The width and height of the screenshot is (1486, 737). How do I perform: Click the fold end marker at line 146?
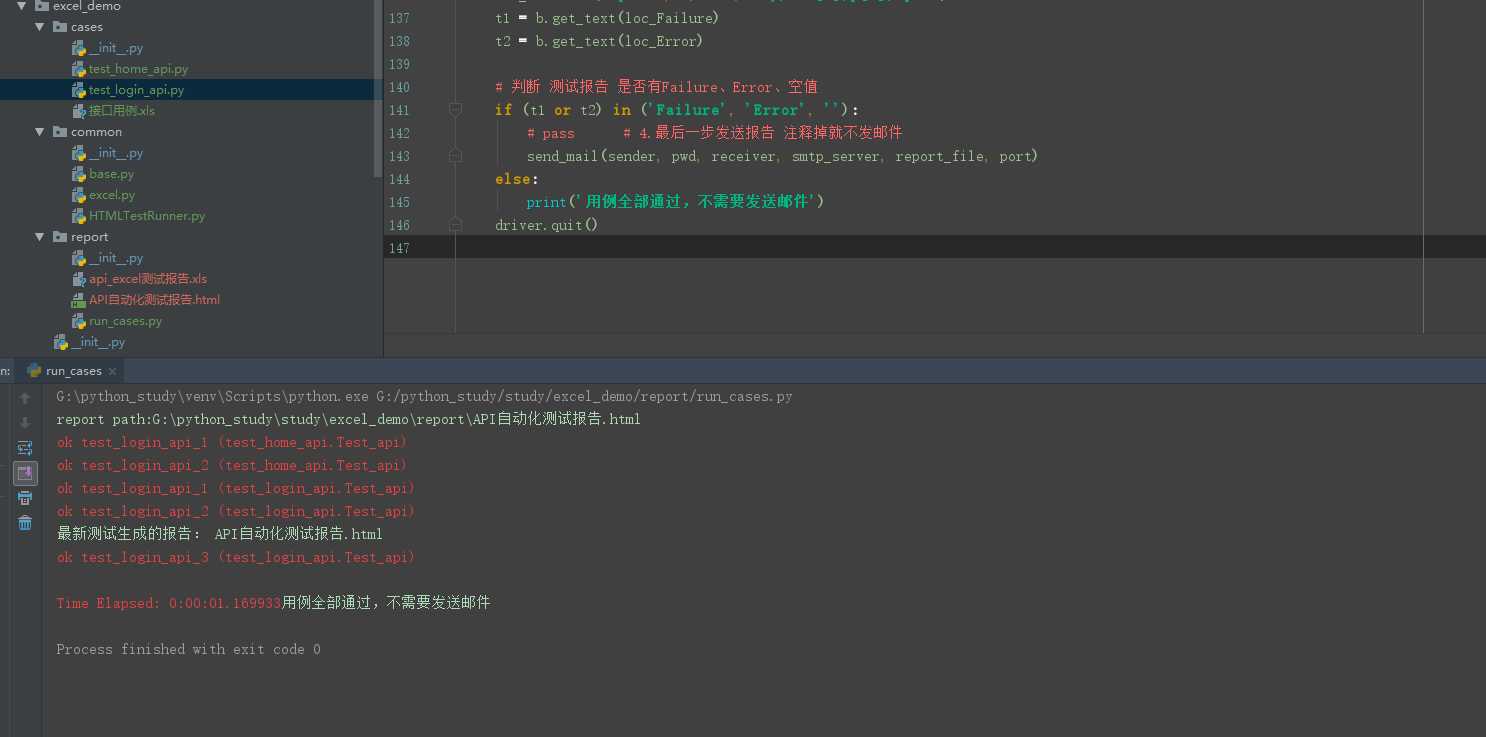pyautogui.click(x=455, y=225)
